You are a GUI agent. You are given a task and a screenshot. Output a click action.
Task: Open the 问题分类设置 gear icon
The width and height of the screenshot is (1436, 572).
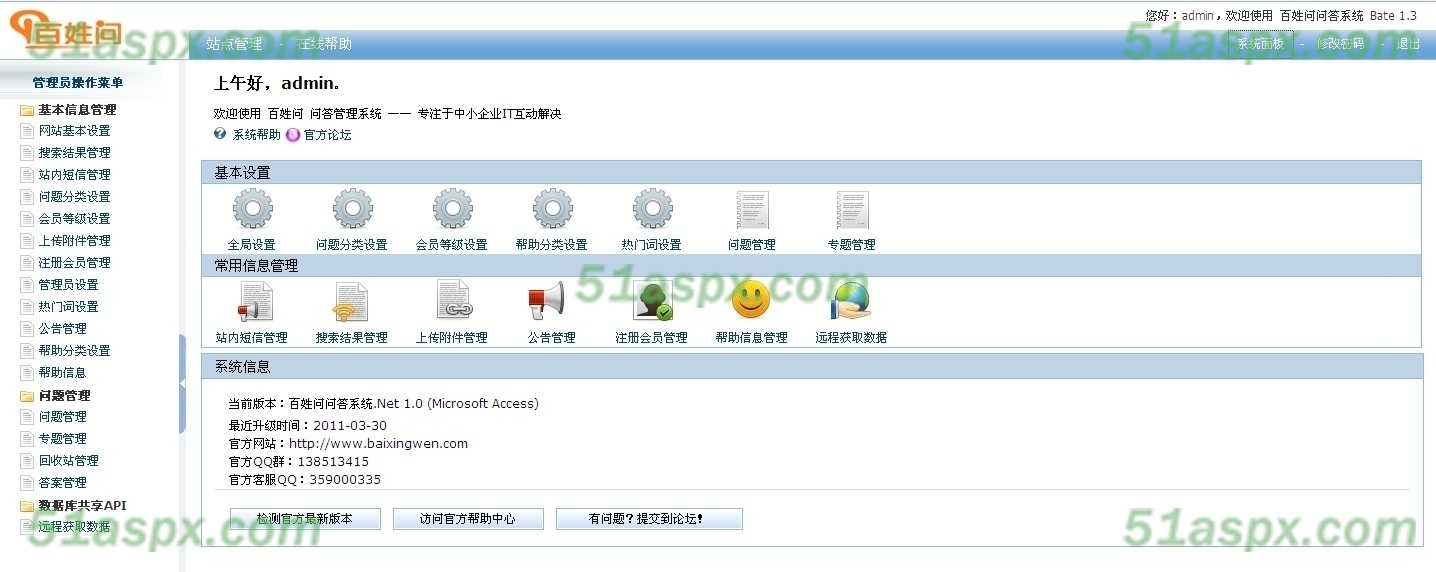click(x=352, y=209)
